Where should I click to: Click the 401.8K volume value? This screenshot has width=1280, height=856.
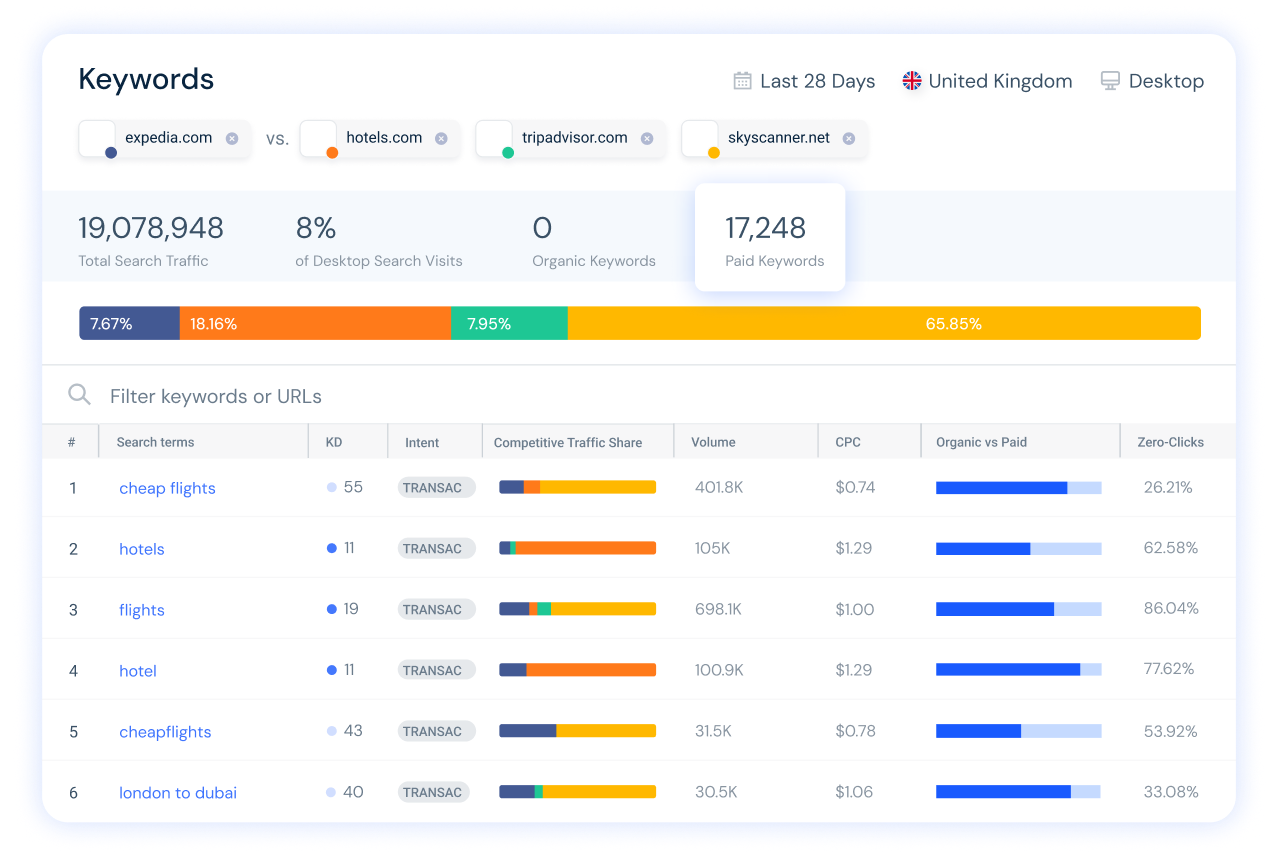point(719,487)
